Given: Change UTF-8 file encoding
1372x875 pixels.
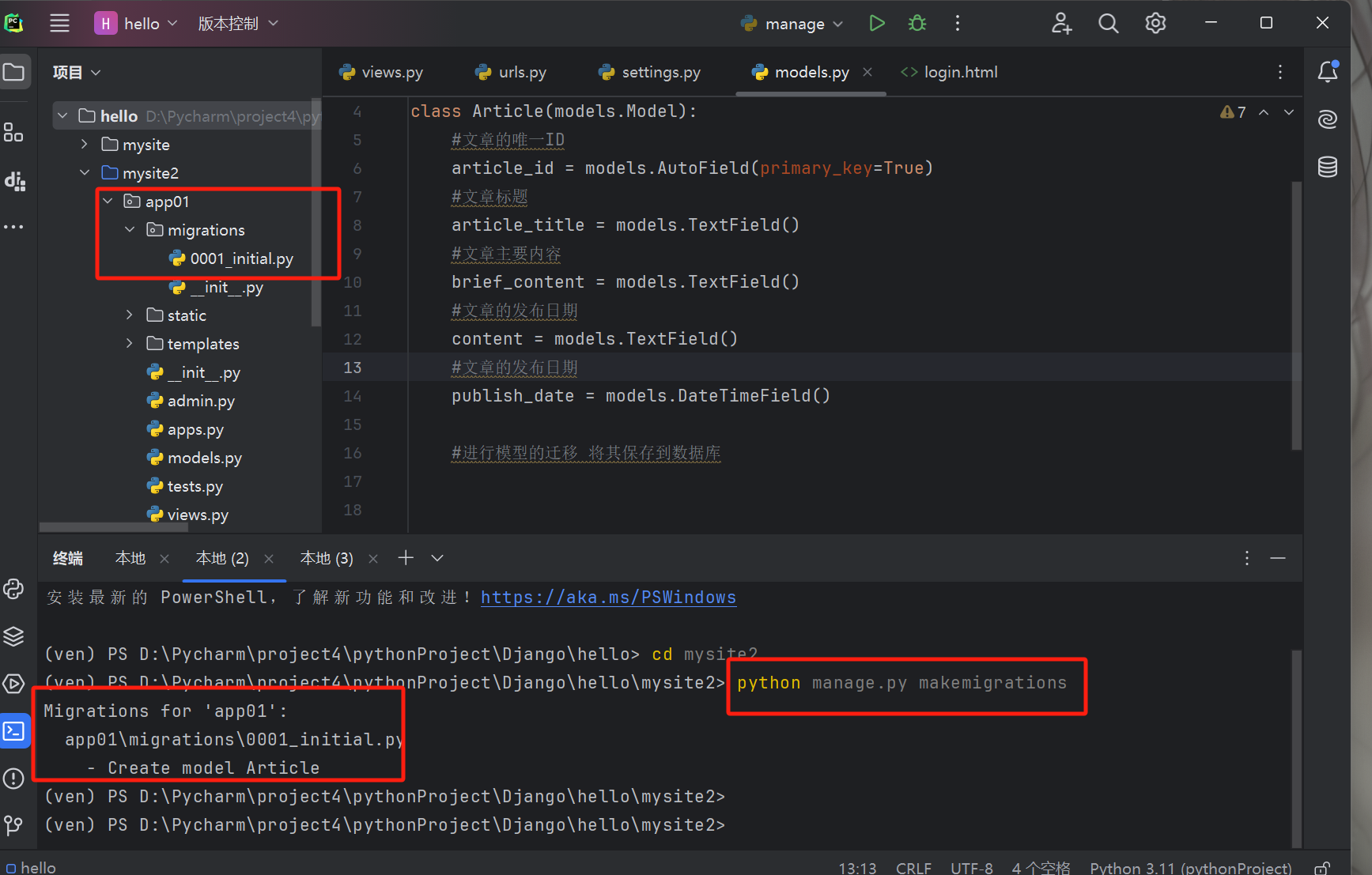Looking at the screenshot, I should pyautogui.click(x=972, y=868).
